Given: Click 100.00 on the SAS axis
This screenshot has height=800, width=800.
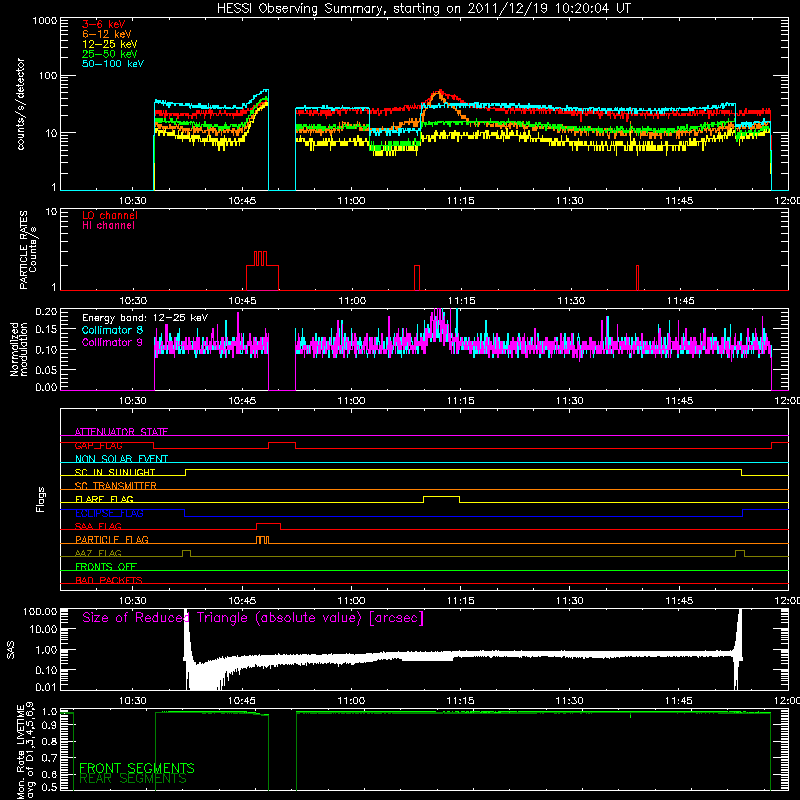Looking at the screenshot, I should point(40,611).
